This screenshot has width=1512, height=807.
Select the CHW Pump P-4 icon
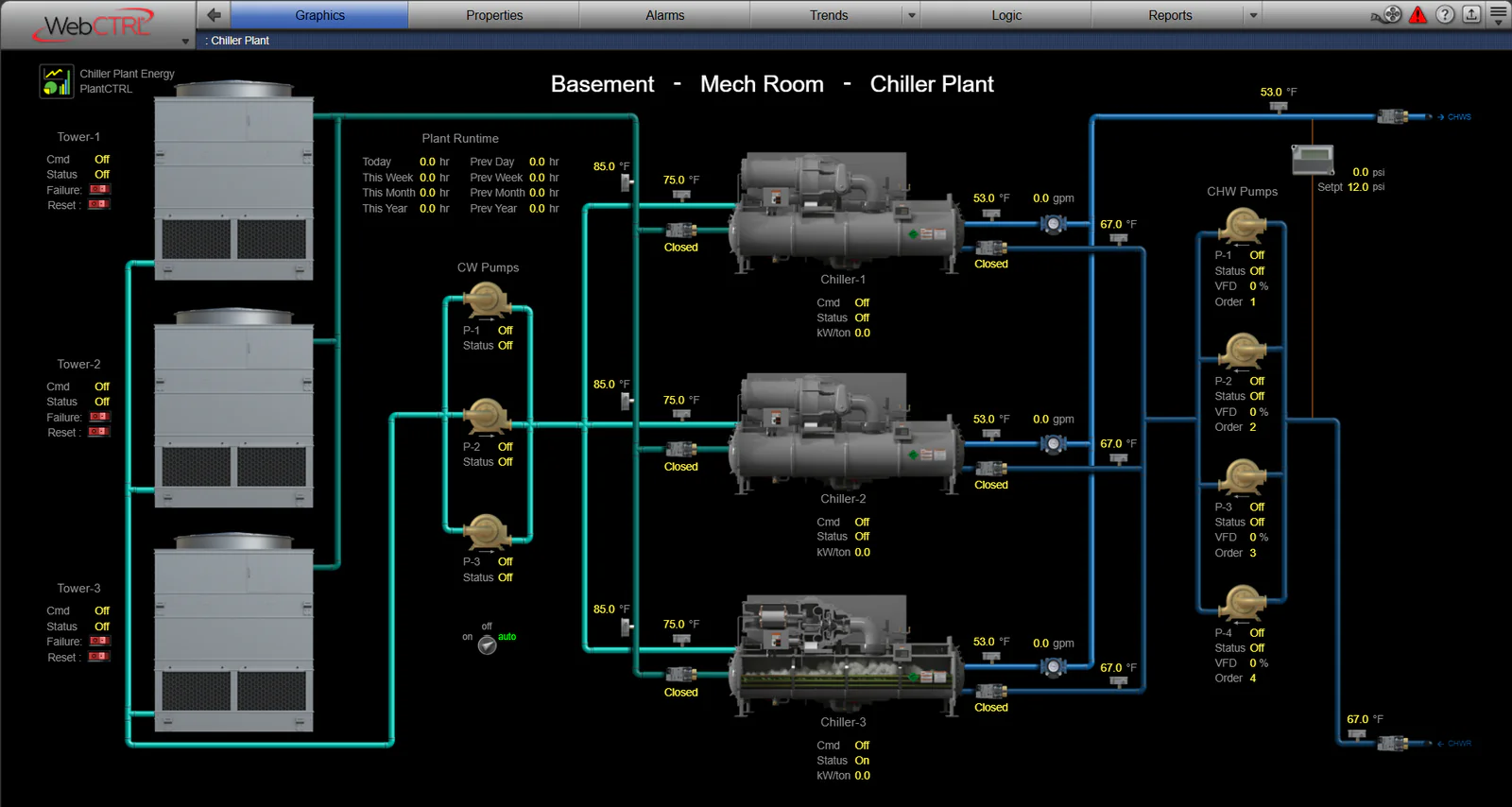[x=1242, y=604]
